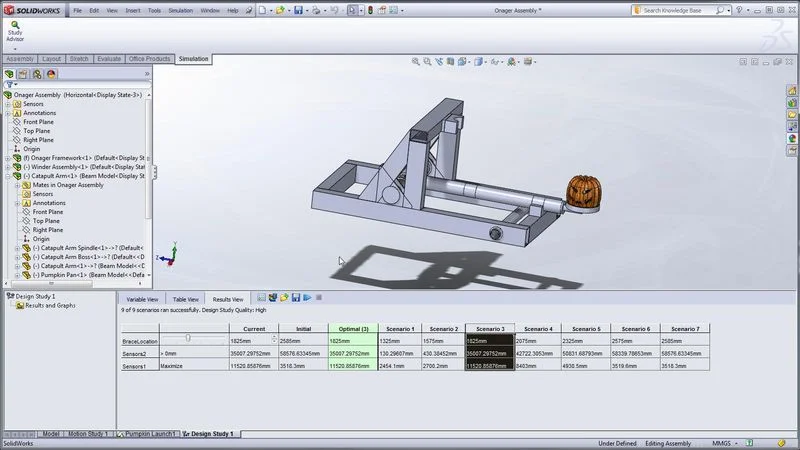This screenshot has height=450, width=800.
Task: Open the ConfigurationManager tab icon
Action: pyautogui.click(x=37, y=74)
